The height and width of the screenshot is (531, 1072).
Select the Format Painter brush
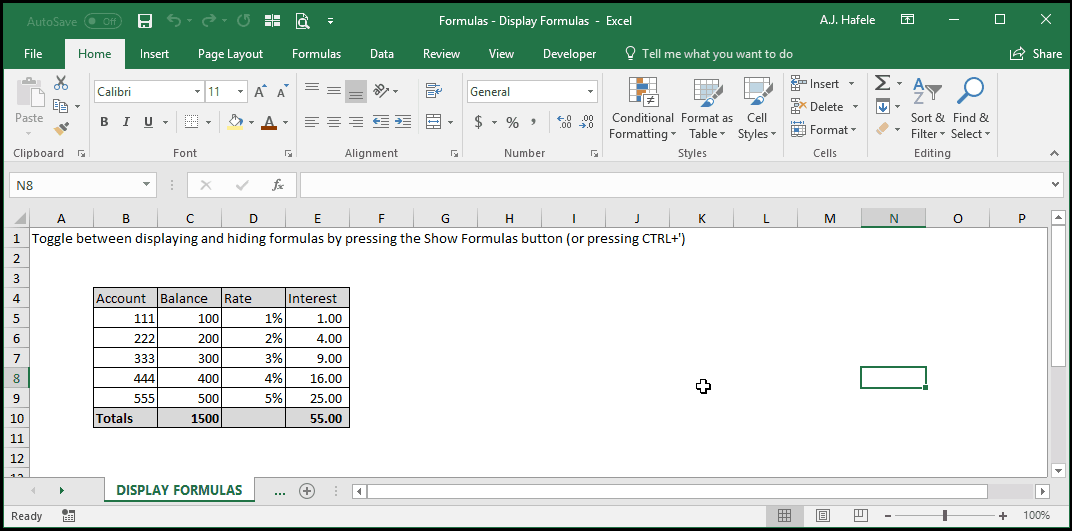point(61,128)
